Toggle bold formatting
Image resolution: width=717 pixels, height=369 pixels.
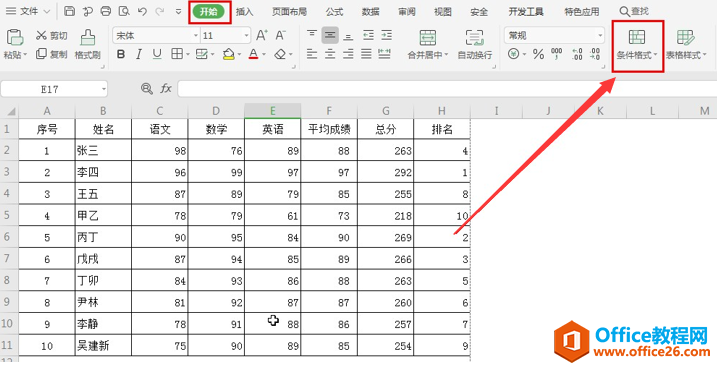(121, 54)
